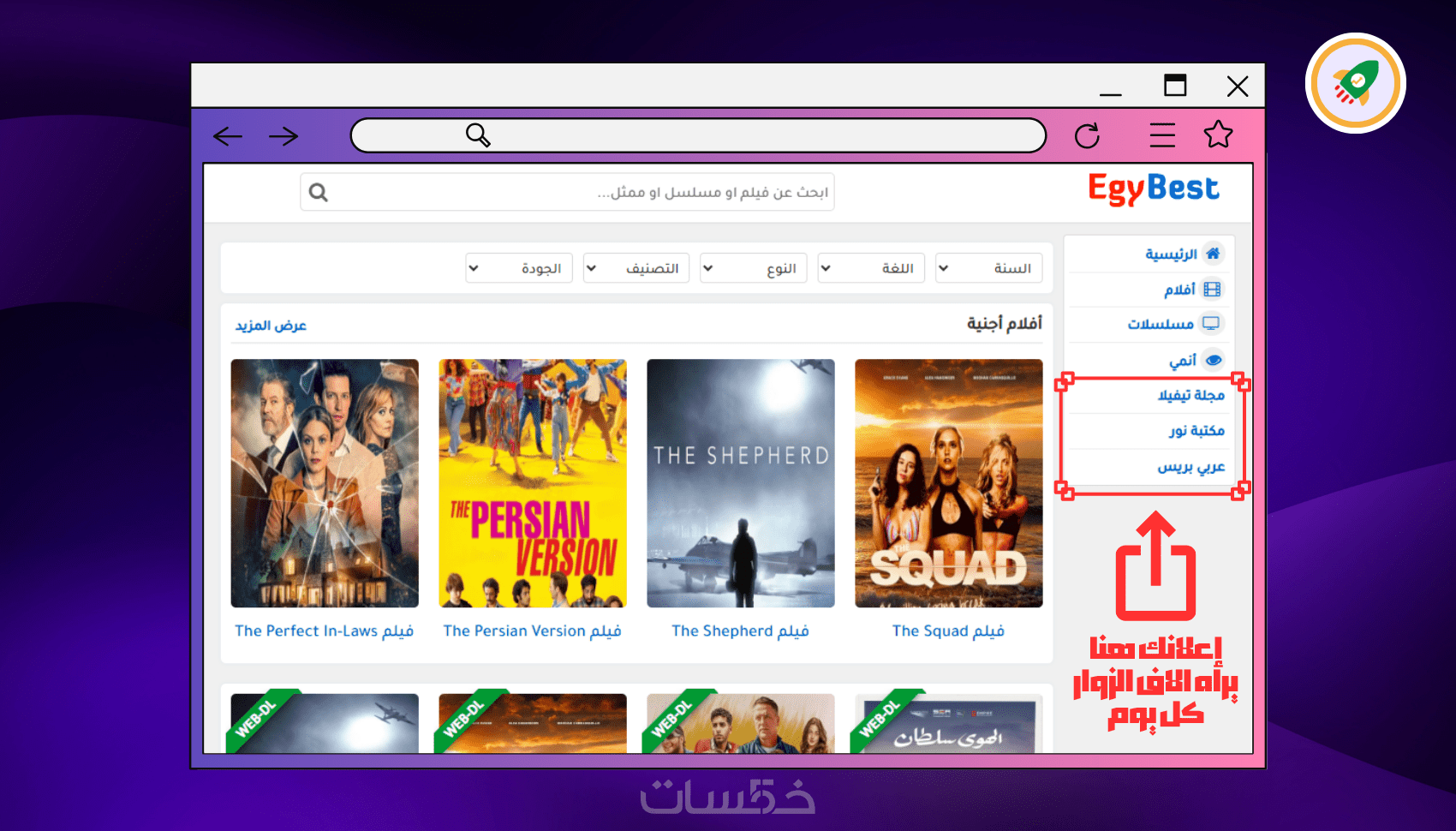
Task: Open the السنة year dropdown
Action: click(989, 268)
